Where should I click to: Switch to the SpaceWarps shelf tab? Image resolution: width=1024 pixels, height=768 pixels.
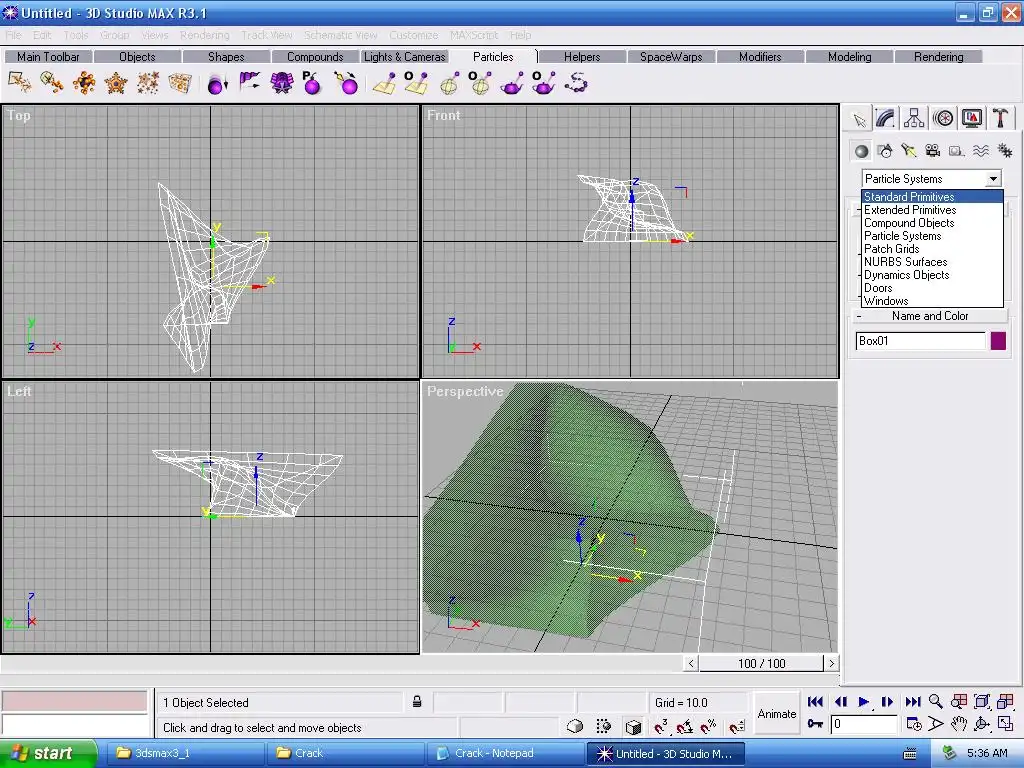point(671,57)
